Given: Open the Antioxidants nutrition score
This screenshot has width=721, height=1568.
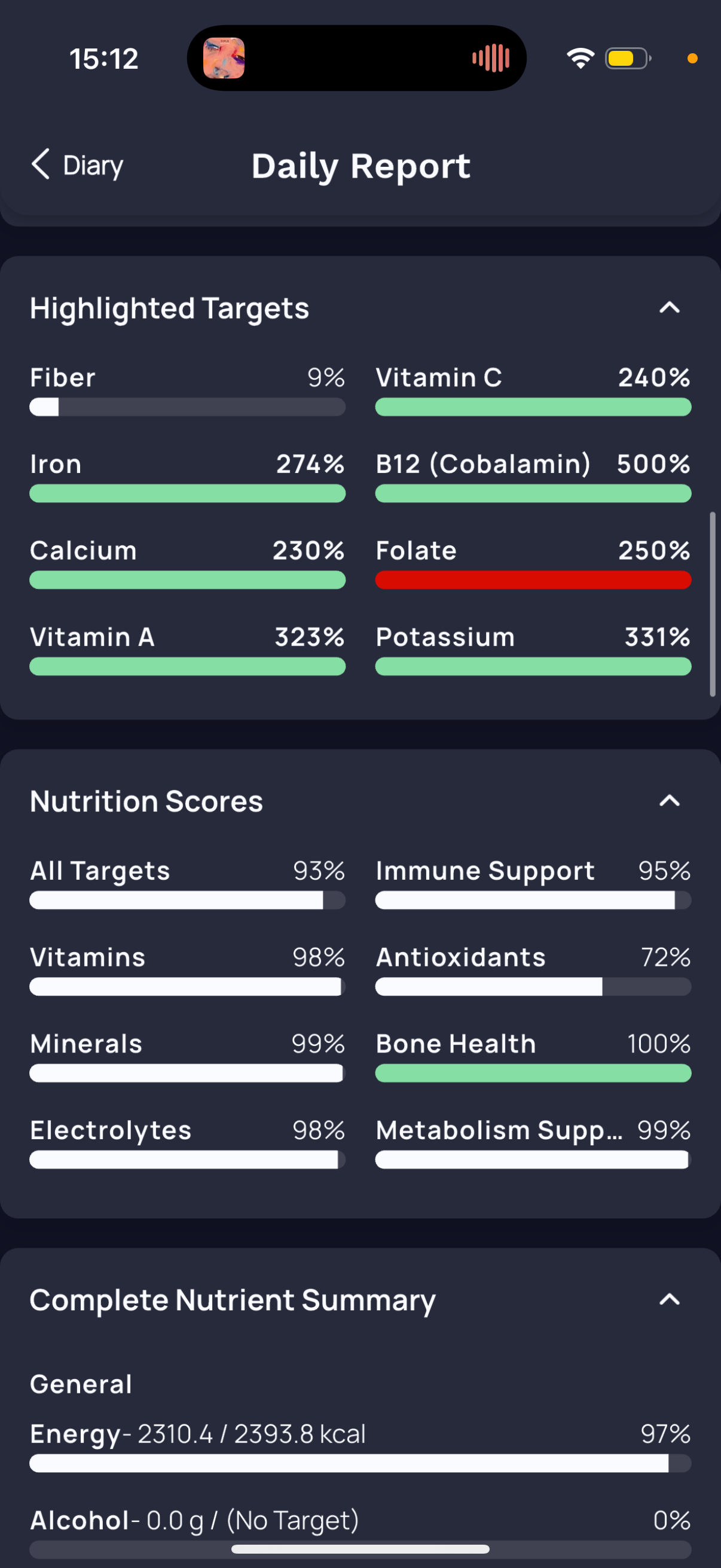Looking at the screenshot, I should point(533,969).
